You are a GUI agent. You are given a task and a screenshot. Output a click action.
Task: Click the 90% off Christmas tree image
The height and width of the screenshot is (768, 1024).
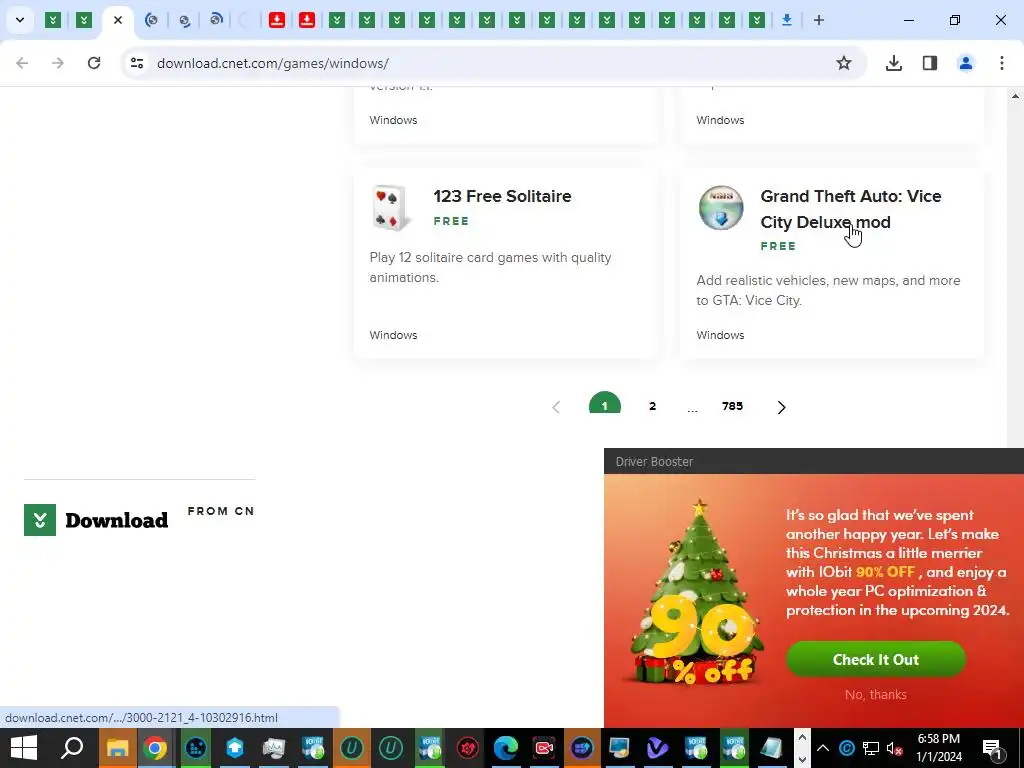click(695, 593)
